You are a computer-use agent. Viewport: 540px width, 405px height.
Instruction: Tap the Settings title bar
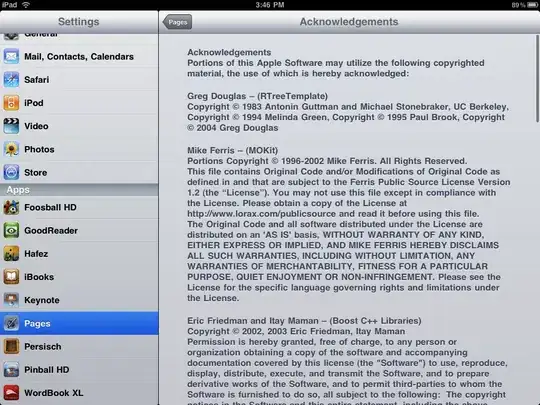(x=79, y=22)
